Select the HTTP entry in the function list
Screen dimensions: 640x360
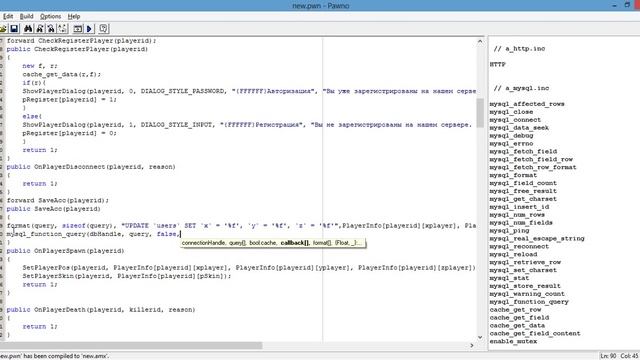coord(498,64)
